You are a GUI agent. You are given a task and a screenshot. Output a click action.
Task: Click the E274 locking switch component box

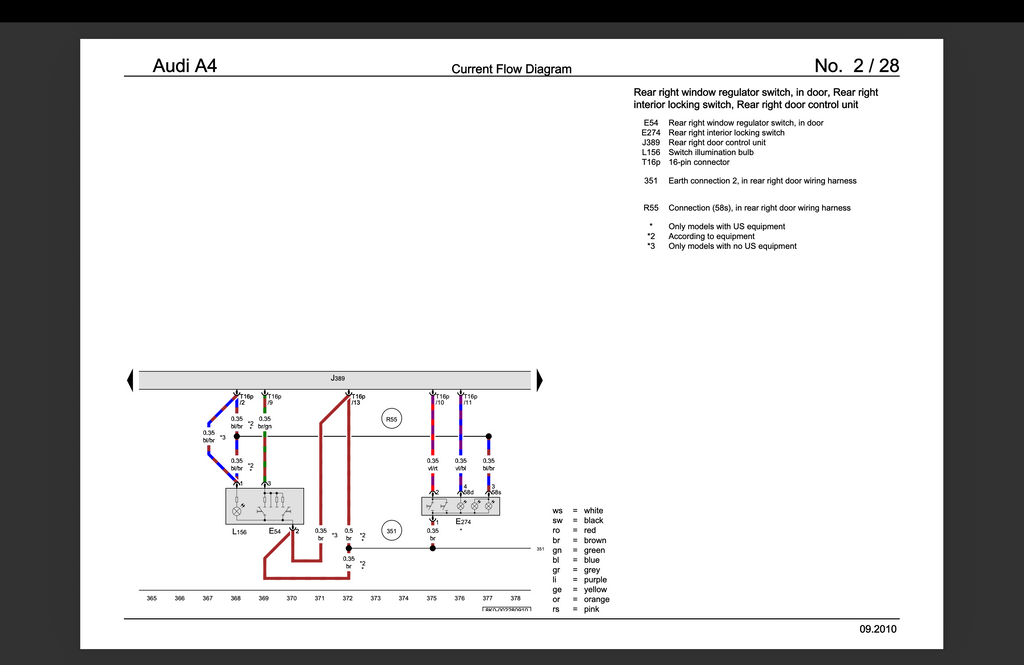pyautogui.click(x=460, y=506)
